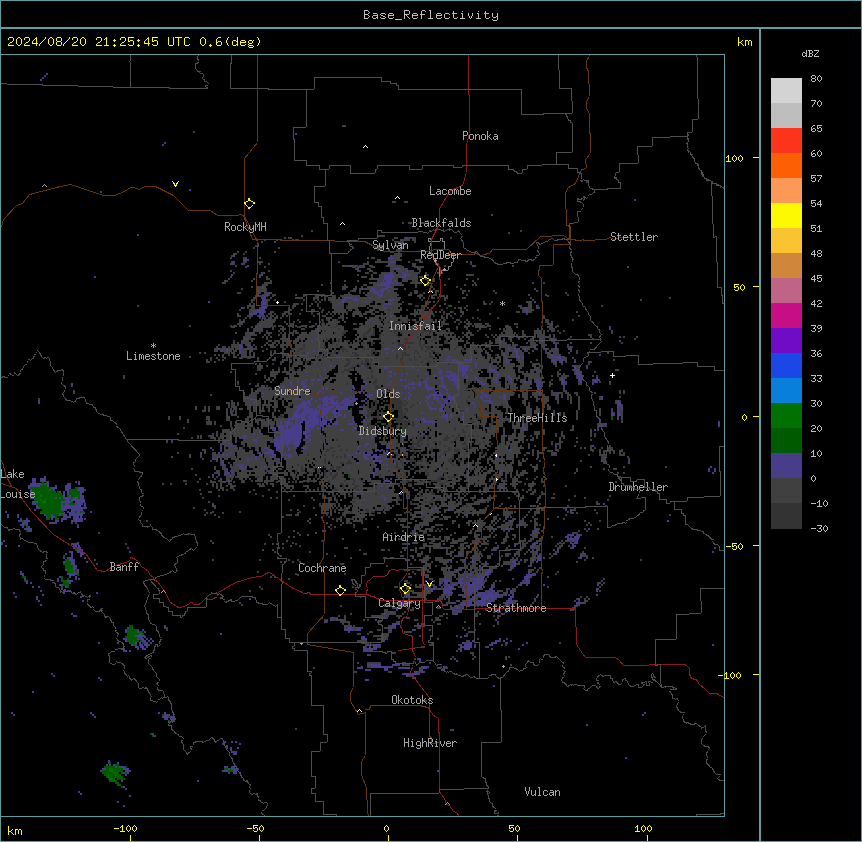
Task: Click the Innisfail label
Action: (415, 326)
